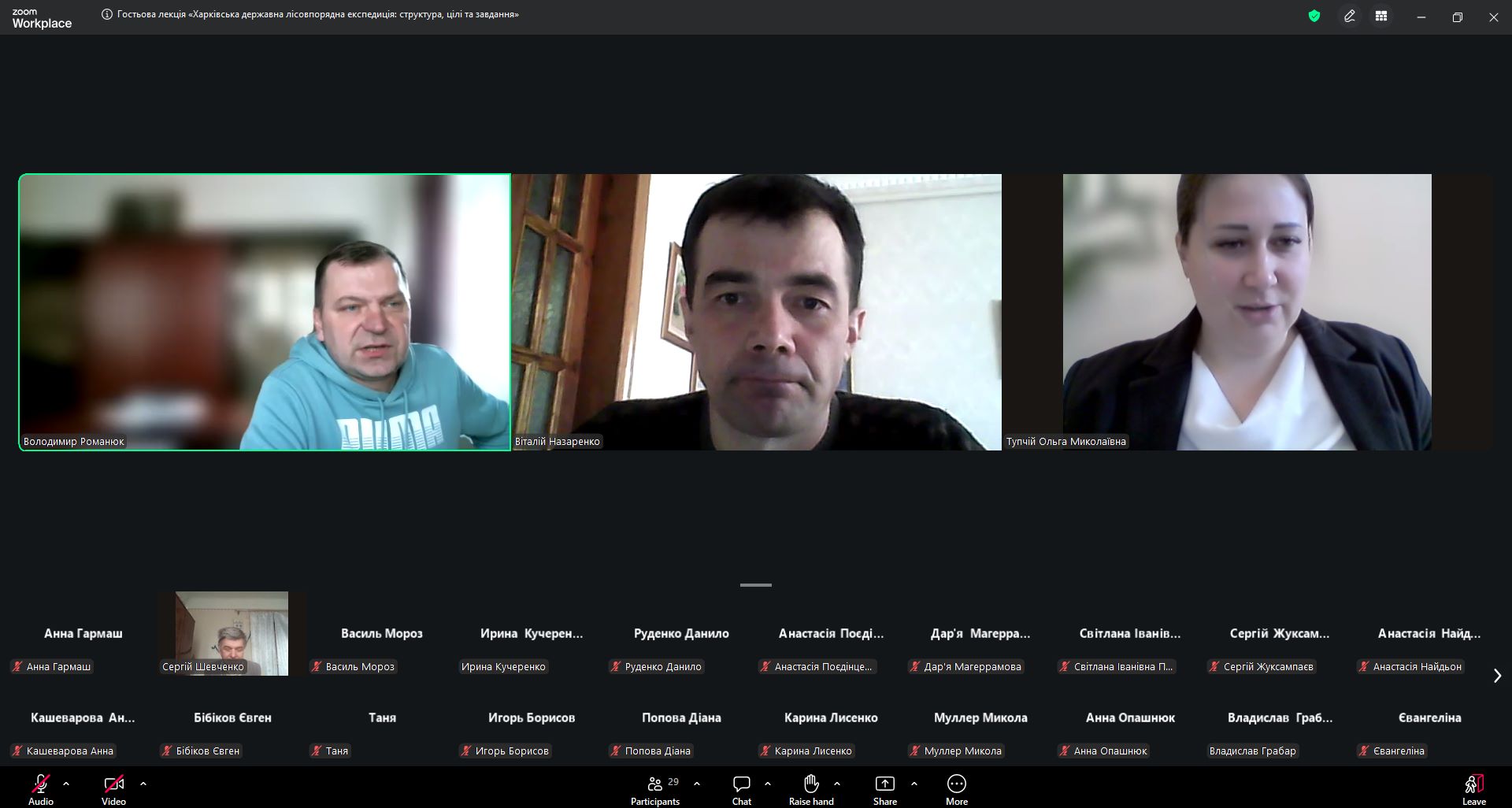Select Віталій Назаренко video tile

tap(756, 312)
